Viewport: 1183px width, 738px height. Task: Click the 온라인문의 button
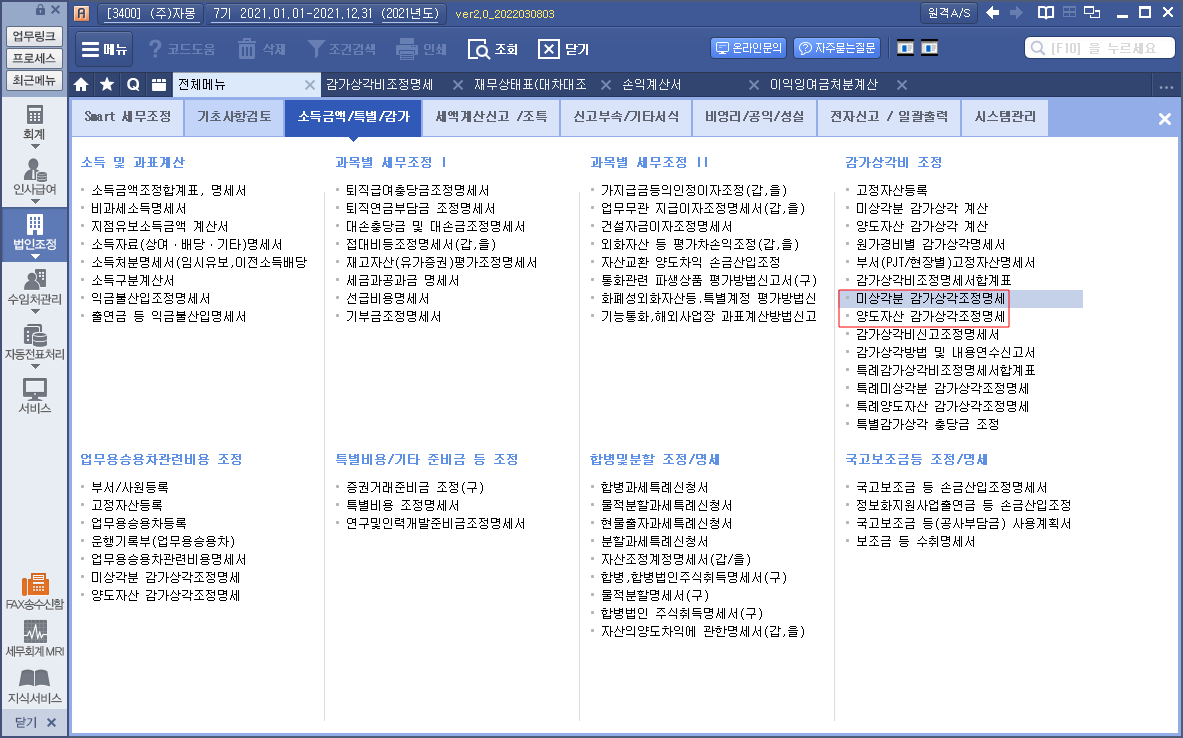[748, 48]
